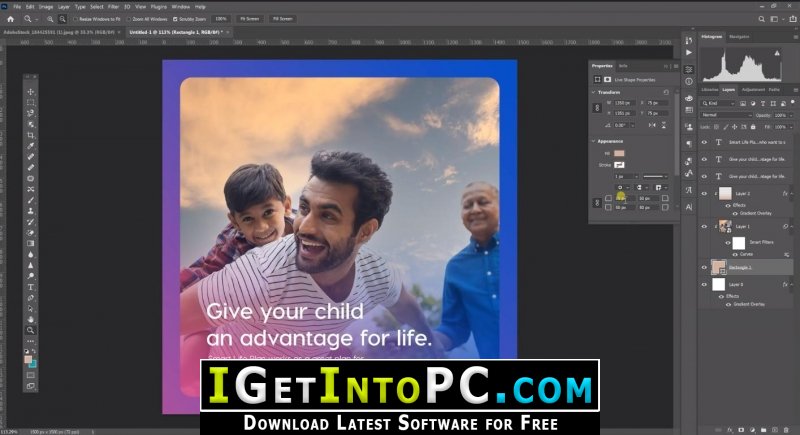Open the Opacity dropdown arrow

[791, 115]
